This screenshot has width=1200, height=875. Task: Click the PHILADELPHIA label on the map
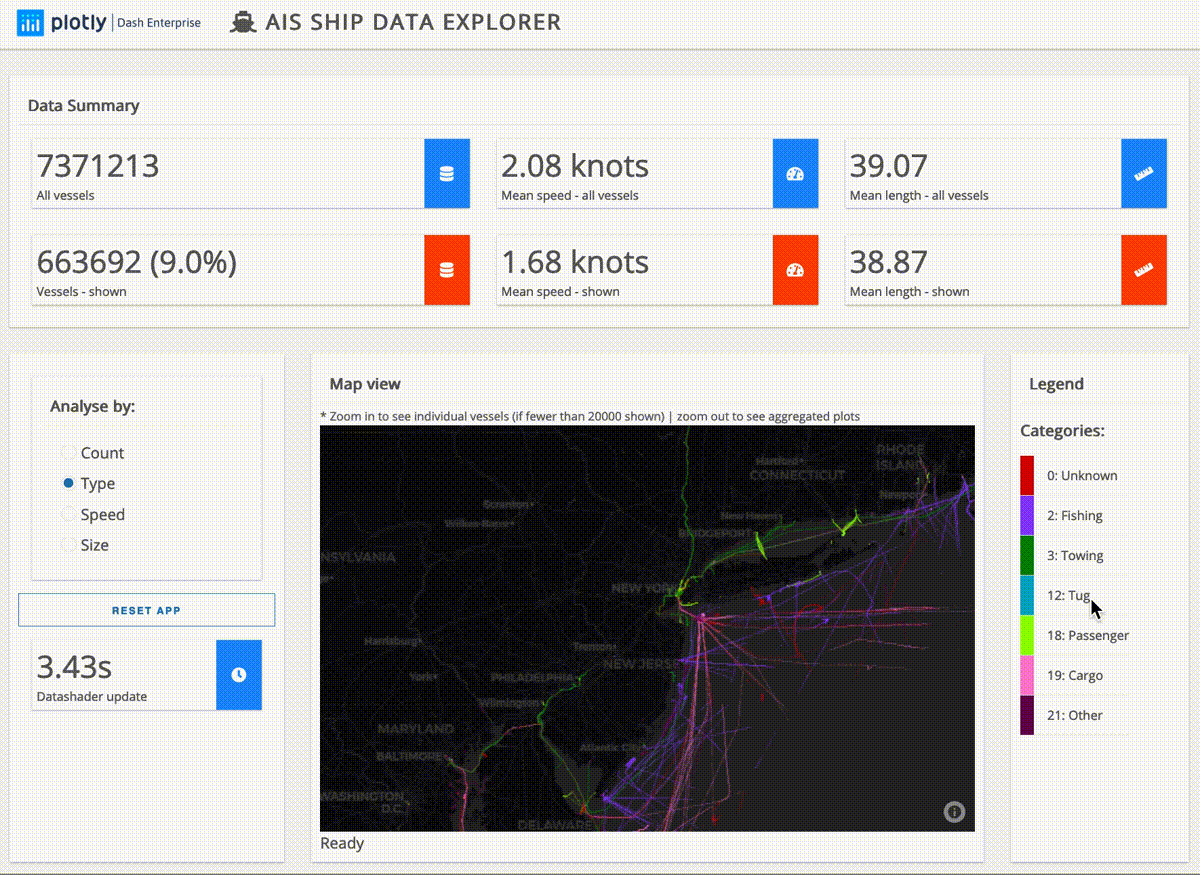535,678
